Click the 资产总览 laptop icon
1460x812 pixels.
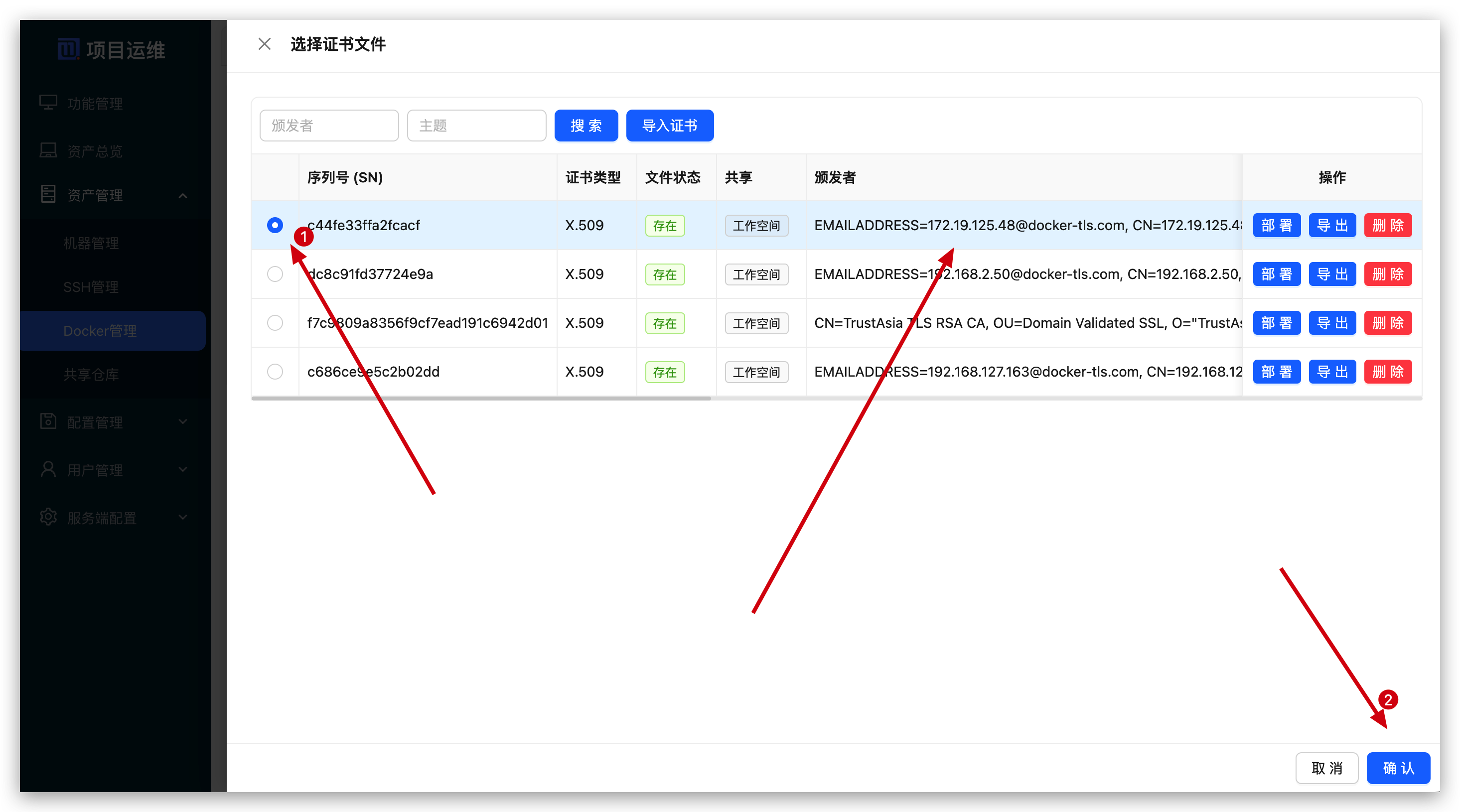[x=48, y=150]
